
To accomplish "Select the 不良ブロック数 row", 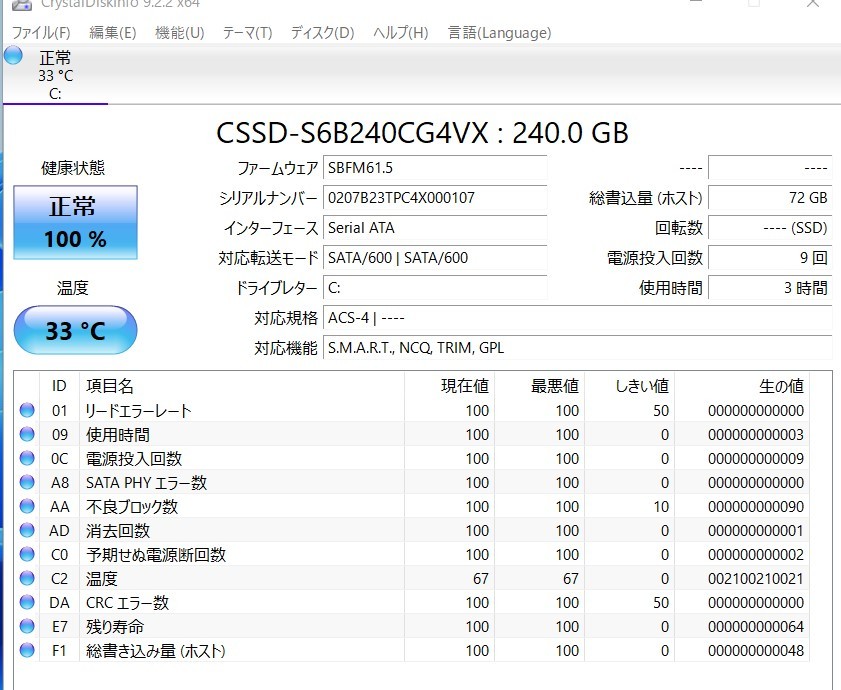I will [x=411, y=506].
